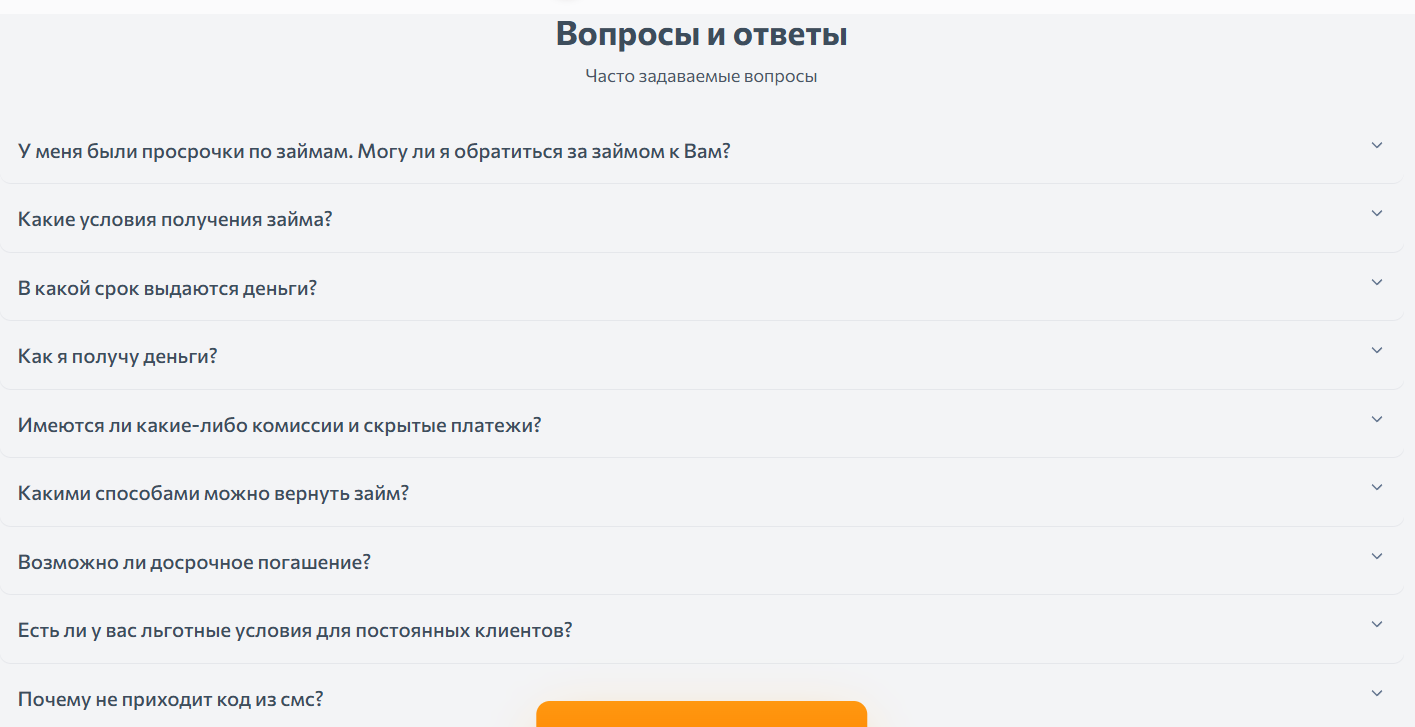Expand the question about commissions and hidden fees
The width and height of the screenshot is (1415, 727).
click(279, 424)
